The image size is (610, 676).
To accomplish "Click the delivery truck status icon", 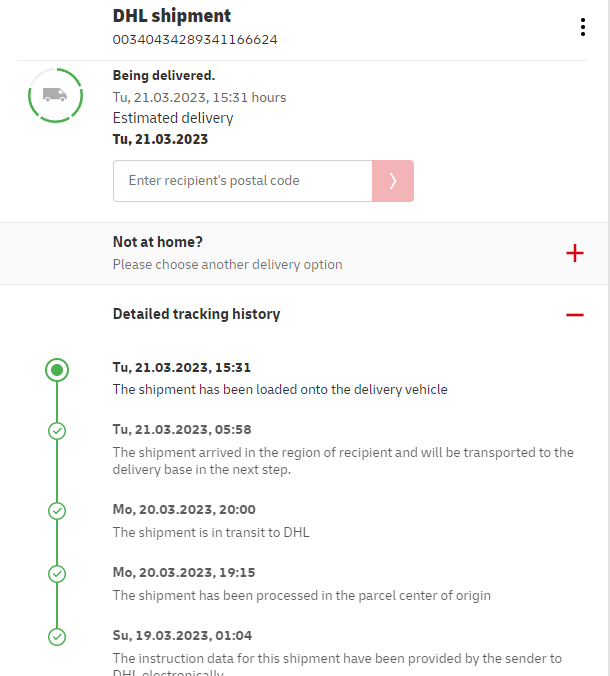I will (56, 95).
